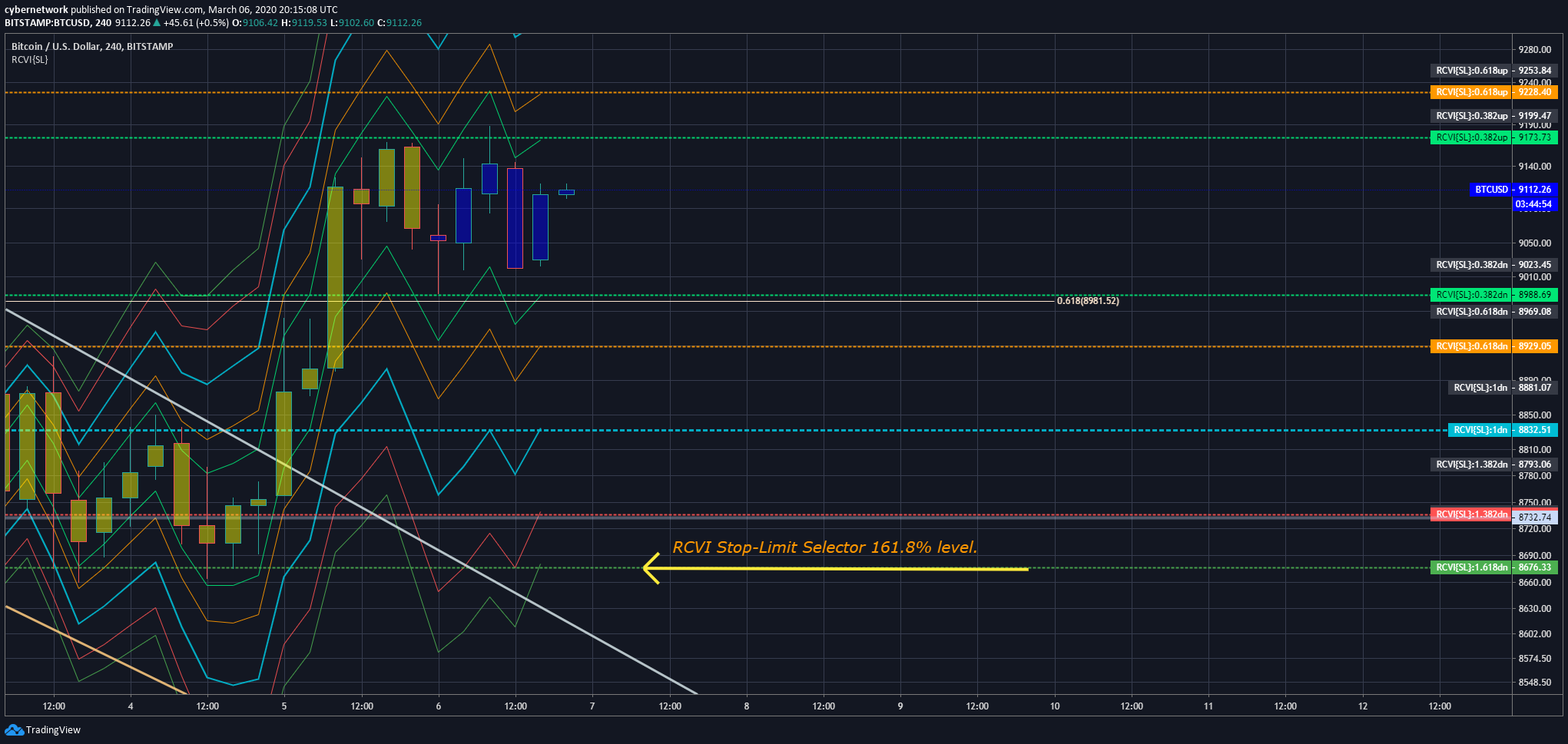The image size is (1568, 744).
Task: Click the green RCVI 0.382up 9173.73 label
Action: pyautogui.click(x=1493, y=137)
